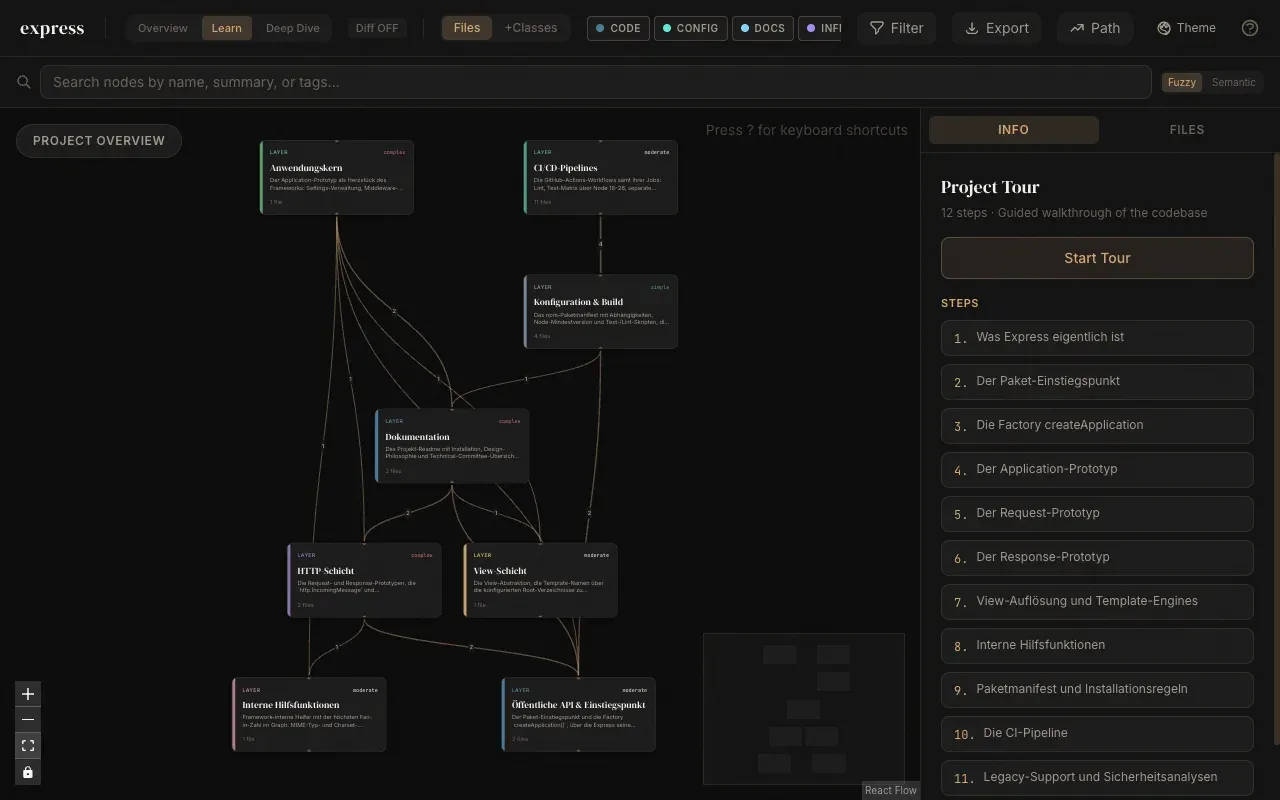Click the info panel scrollbar
The image size is (1280, 800).
click(1276, 450)
